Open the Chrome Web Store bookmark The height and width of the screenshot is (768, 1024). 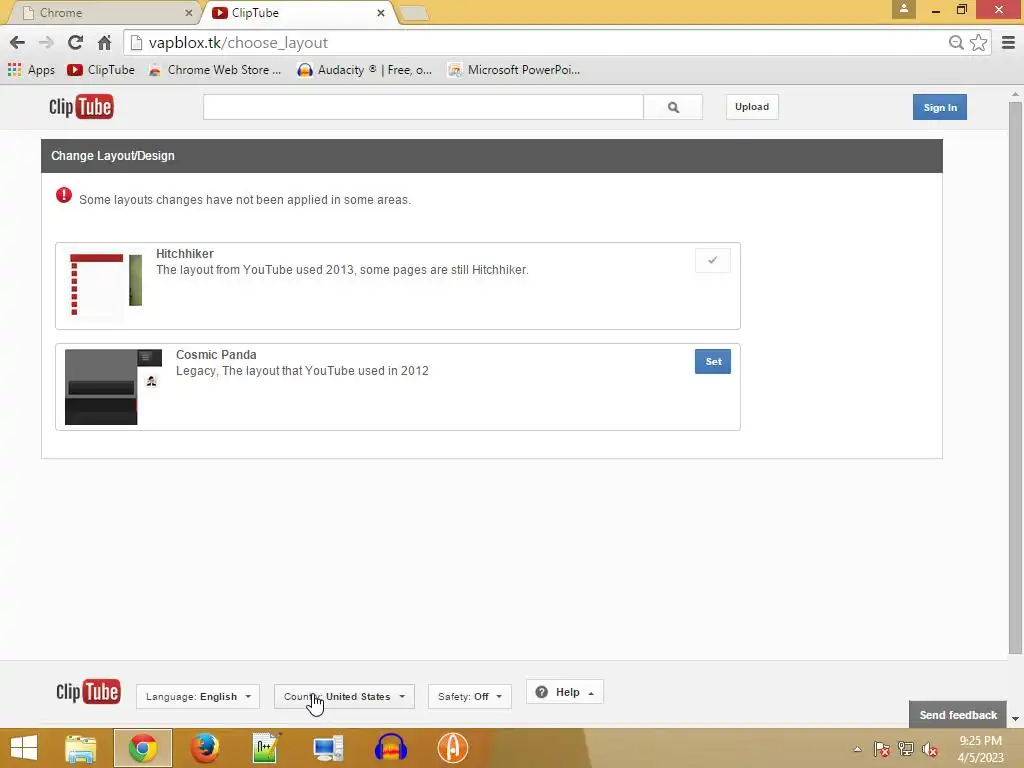pos(215,70)
